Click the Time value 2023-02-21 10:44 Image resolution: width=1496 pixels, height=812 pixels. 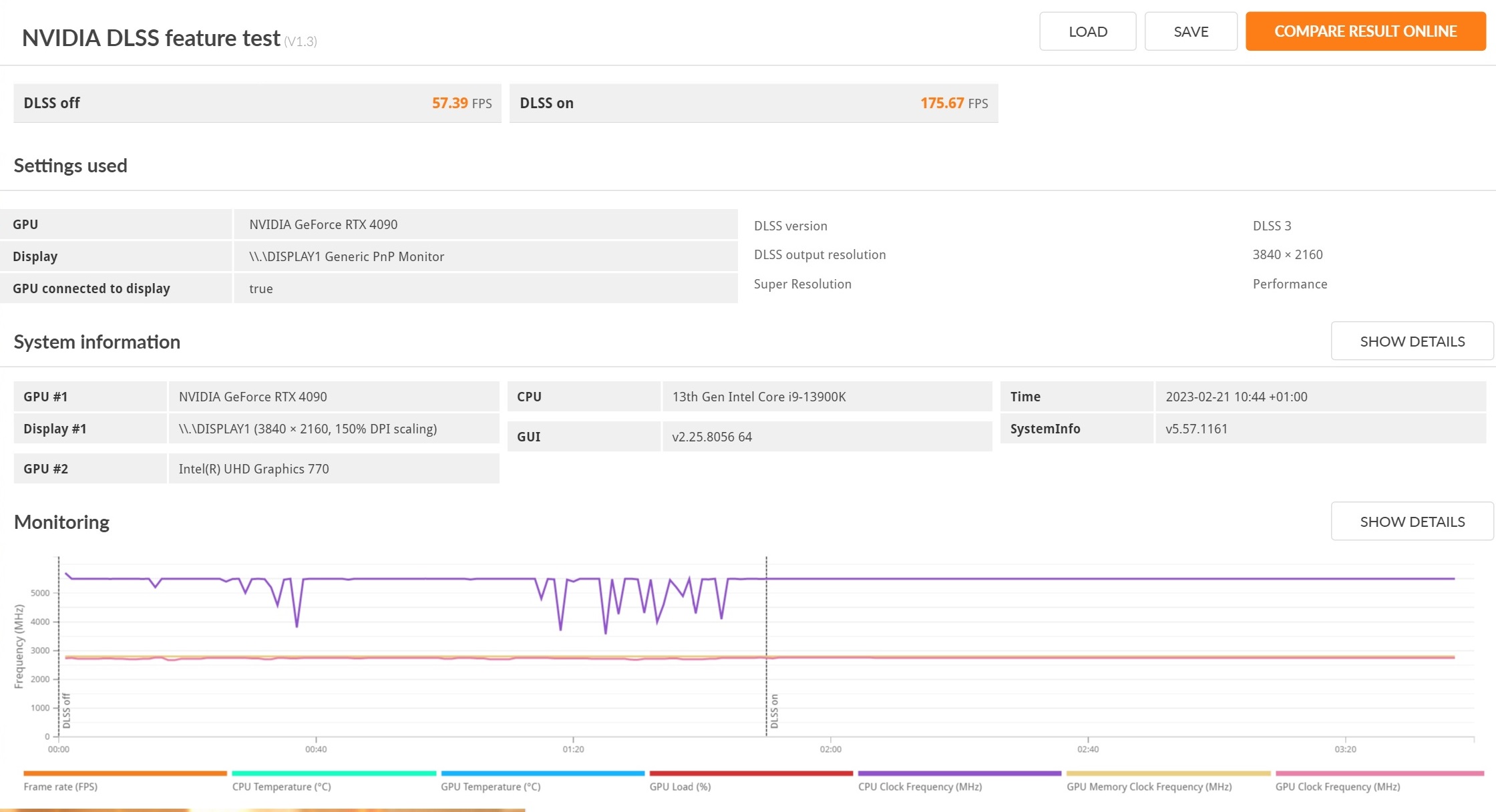1236,397
